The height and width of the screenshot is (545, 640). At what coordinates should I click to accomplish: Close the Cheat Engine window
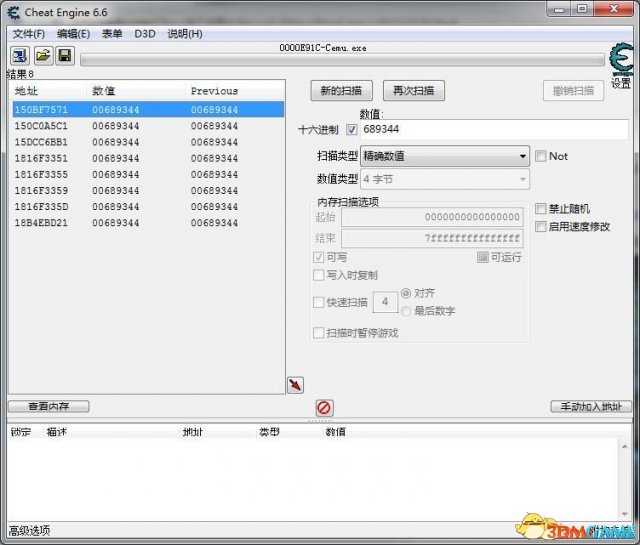coord(613,9)
